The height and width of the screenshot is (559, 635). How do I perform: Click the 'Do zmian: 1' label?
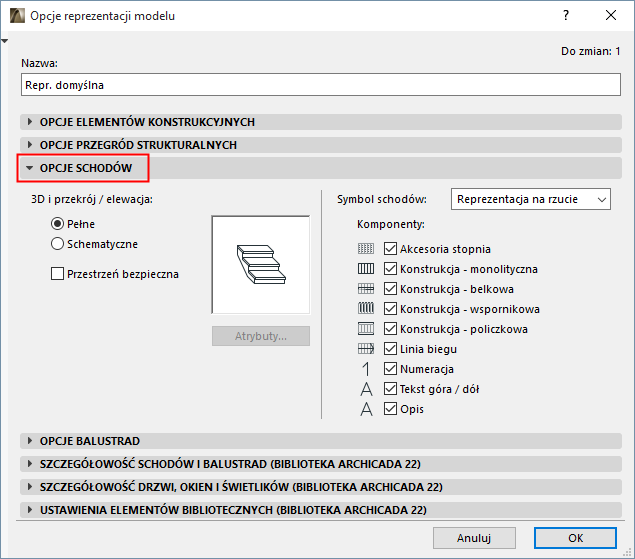tap(590, 51)
